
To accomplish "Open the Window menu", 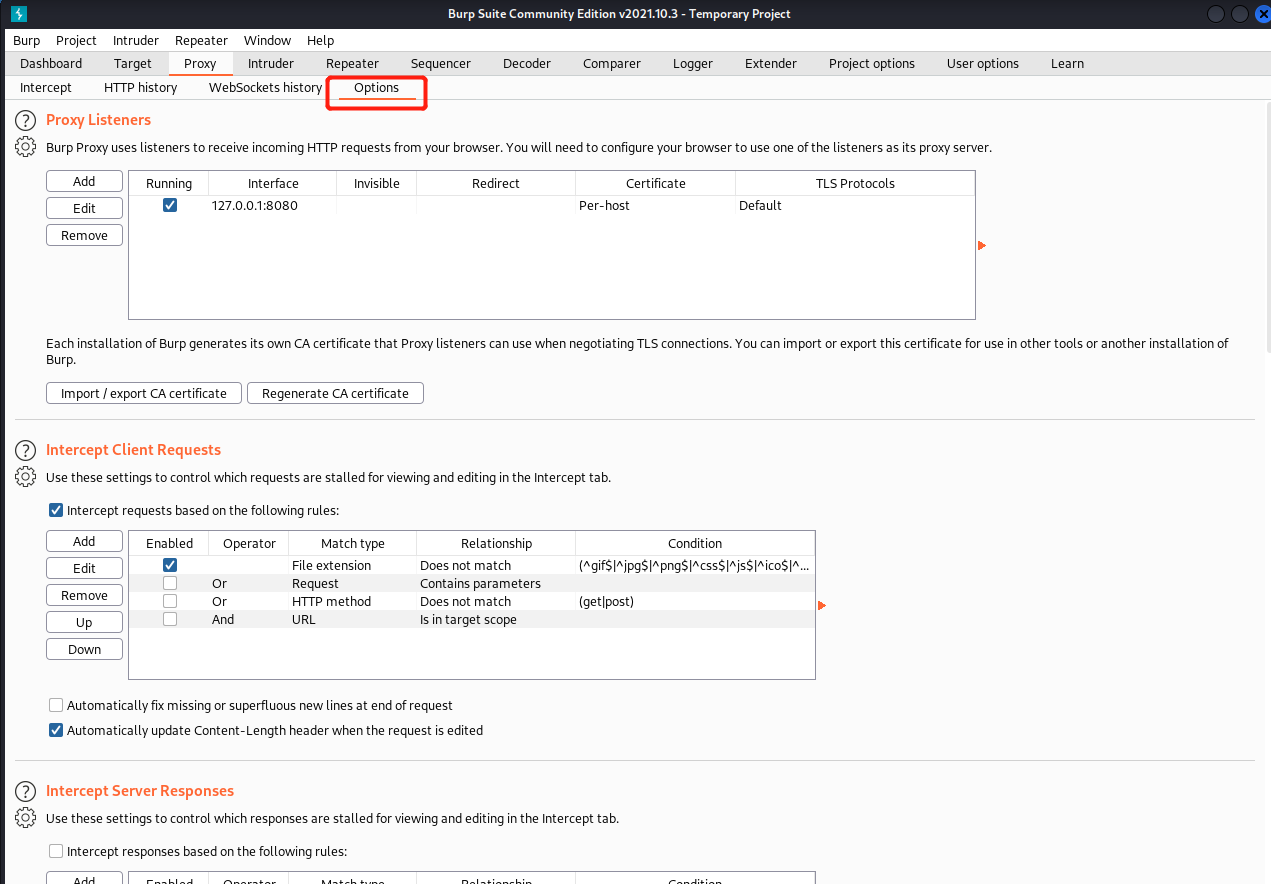I will [x=268, y=40].
